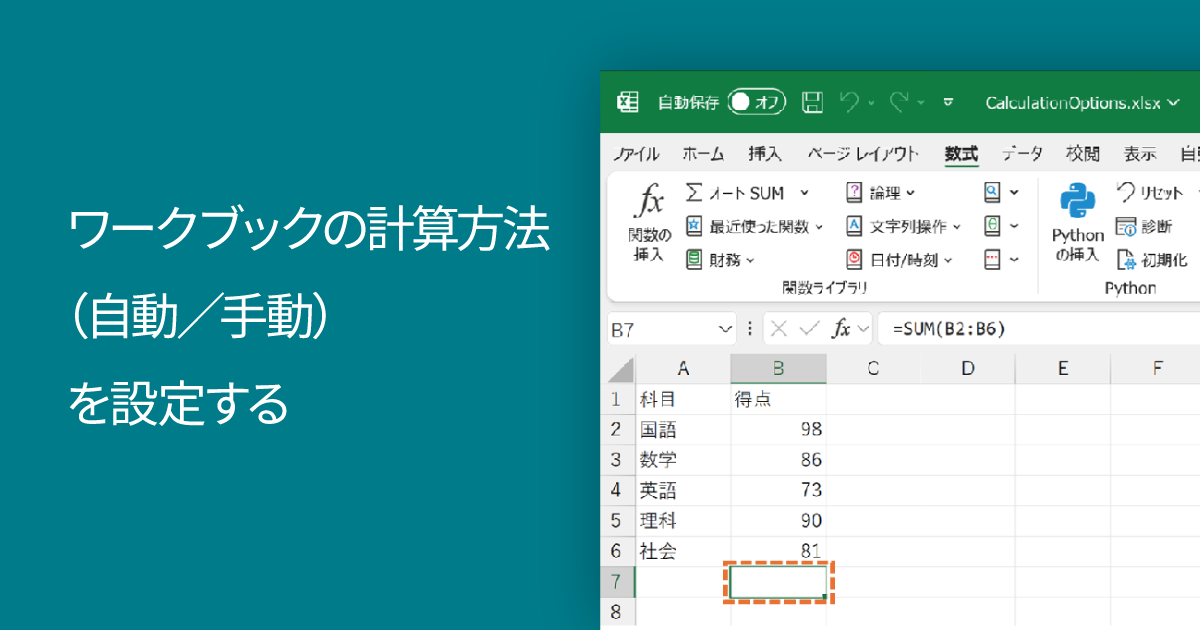Click the 保存 (Save) button

812,102
